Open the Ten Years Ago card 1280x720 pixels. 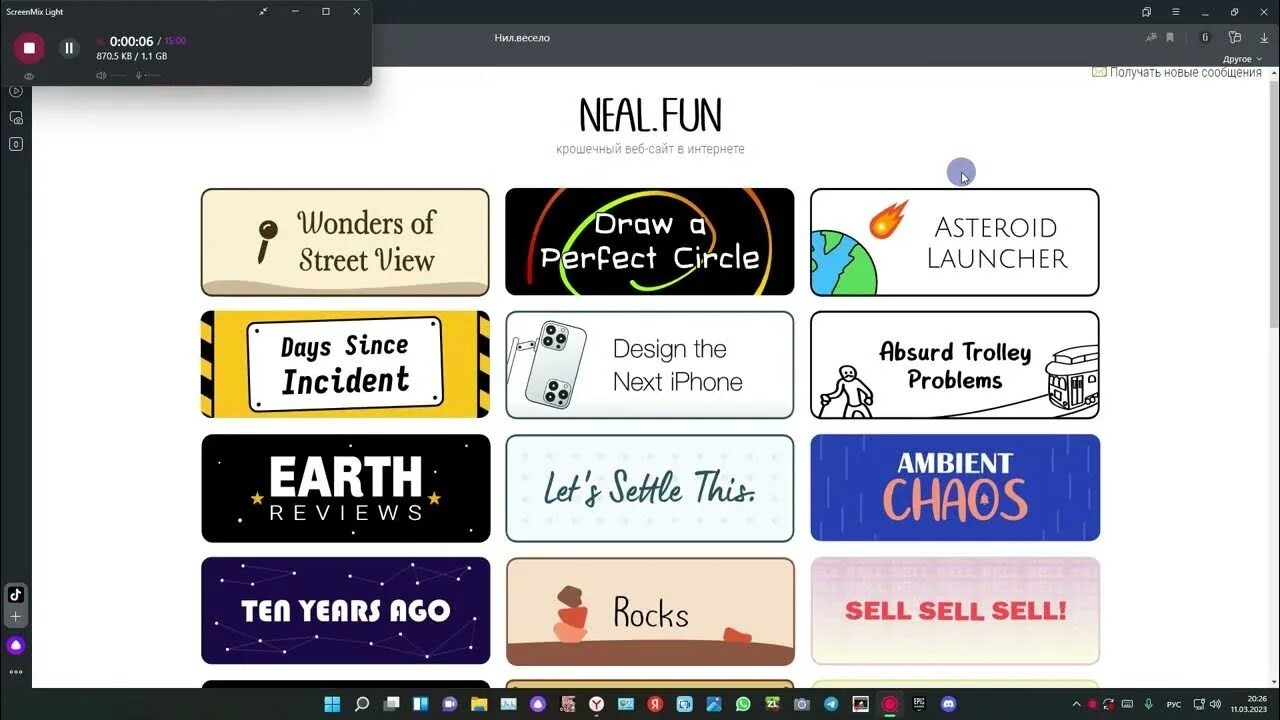point(345,611)
